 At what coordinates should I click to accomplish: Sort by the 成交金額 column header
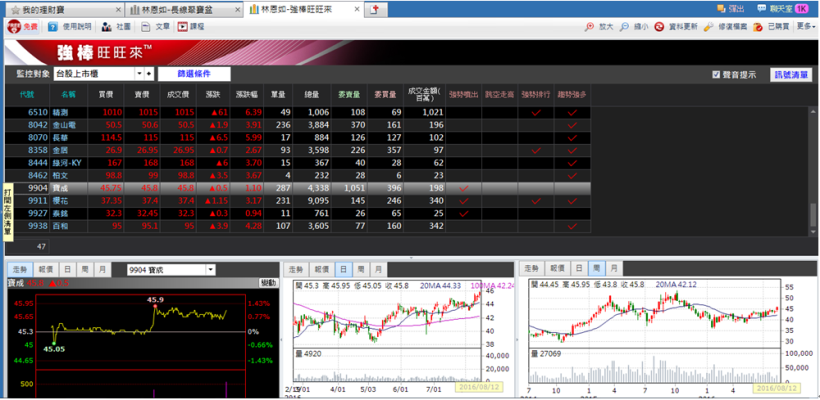[x=424, y=95]
